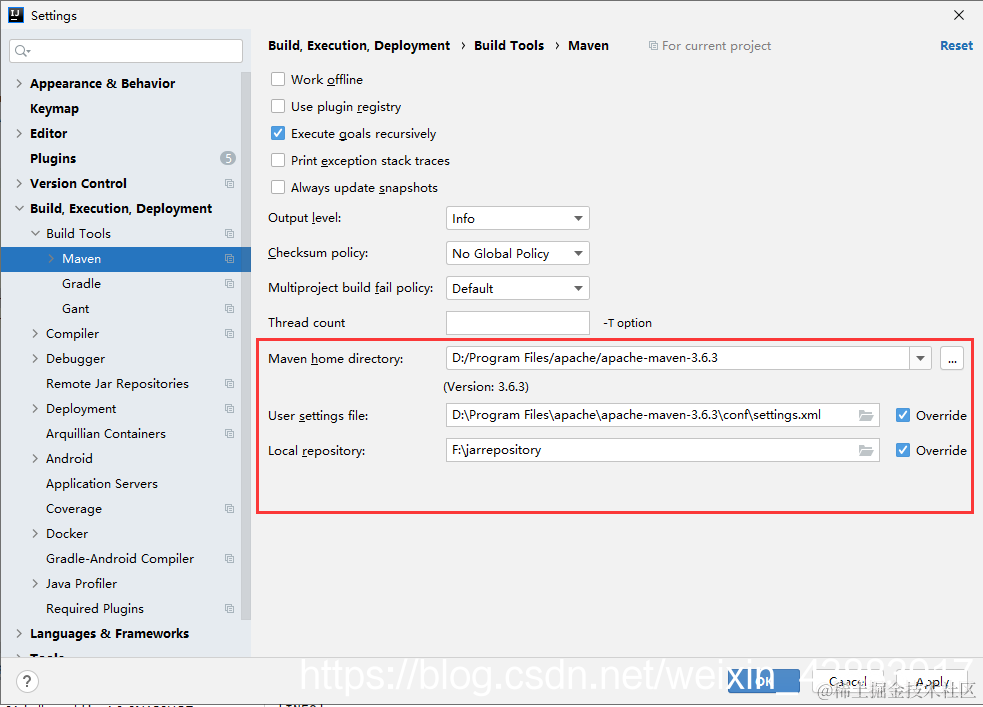This screenshot has height=707, width=983.
Task: Open the Checksum policy dropdown
Action: (518, 253)
